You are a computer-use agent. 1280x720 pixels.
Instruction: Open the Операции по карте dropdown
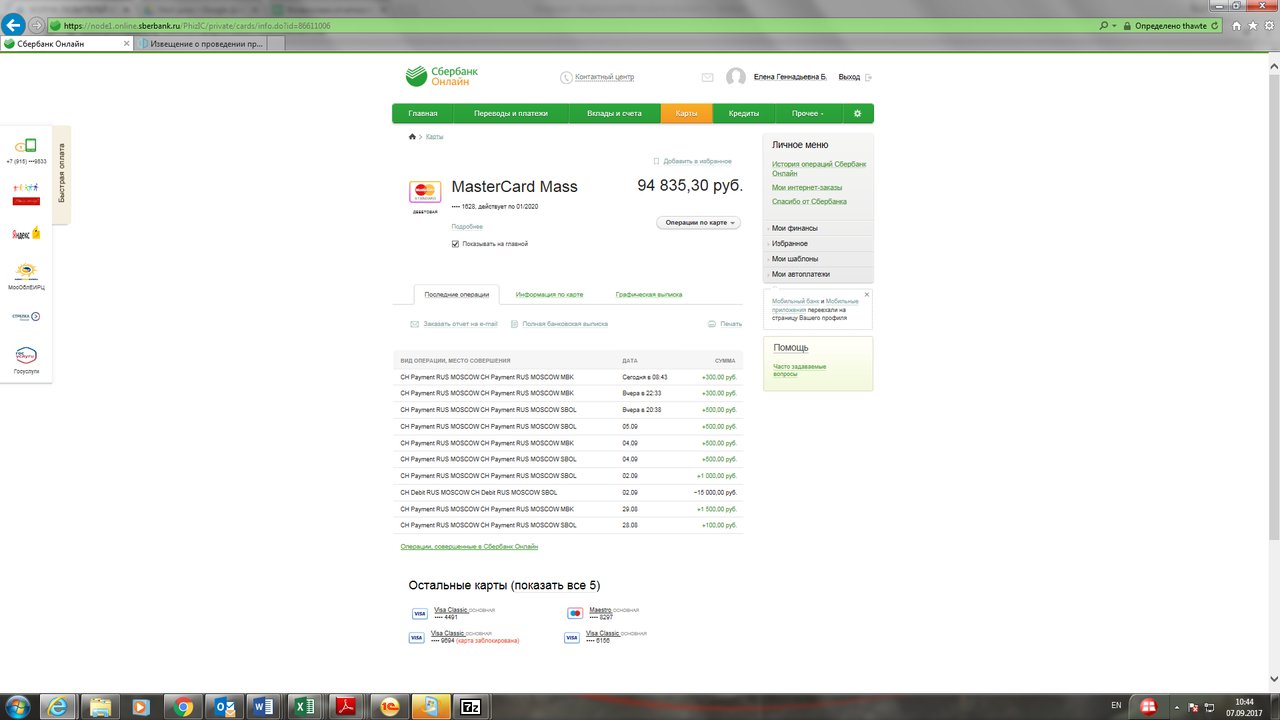698,222
